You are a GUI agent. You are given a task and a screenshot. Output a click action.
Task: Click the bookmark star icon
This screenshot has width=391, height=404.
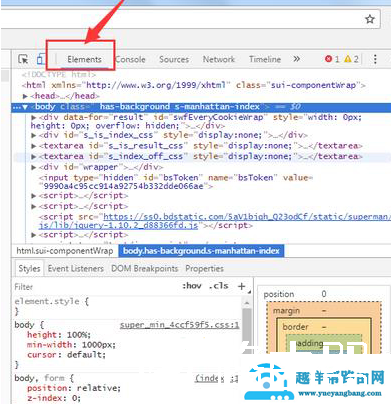(x=370, y=19)
